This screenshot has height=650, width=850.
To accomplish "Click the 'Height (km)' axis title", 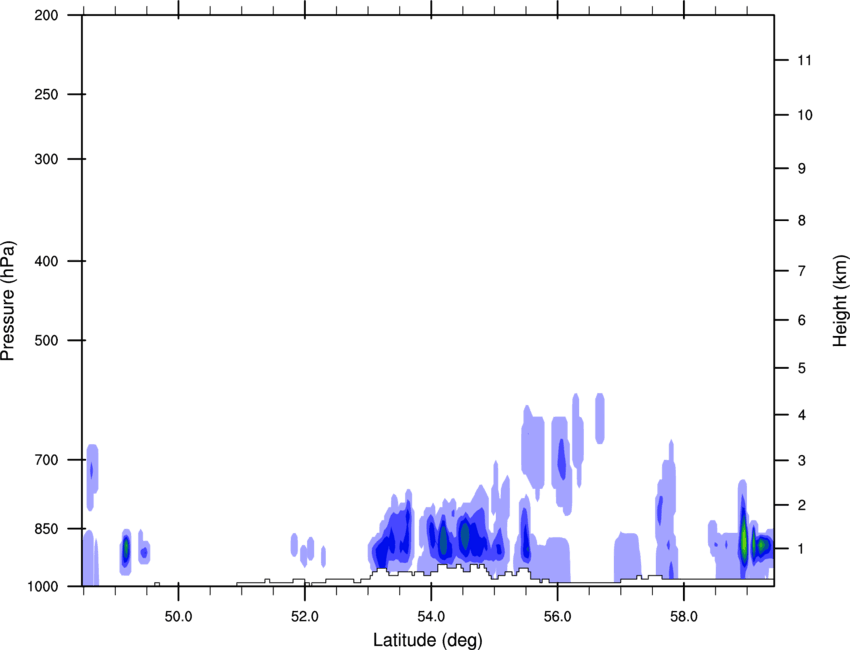I will pyautogui.click(x=840, y=301).
